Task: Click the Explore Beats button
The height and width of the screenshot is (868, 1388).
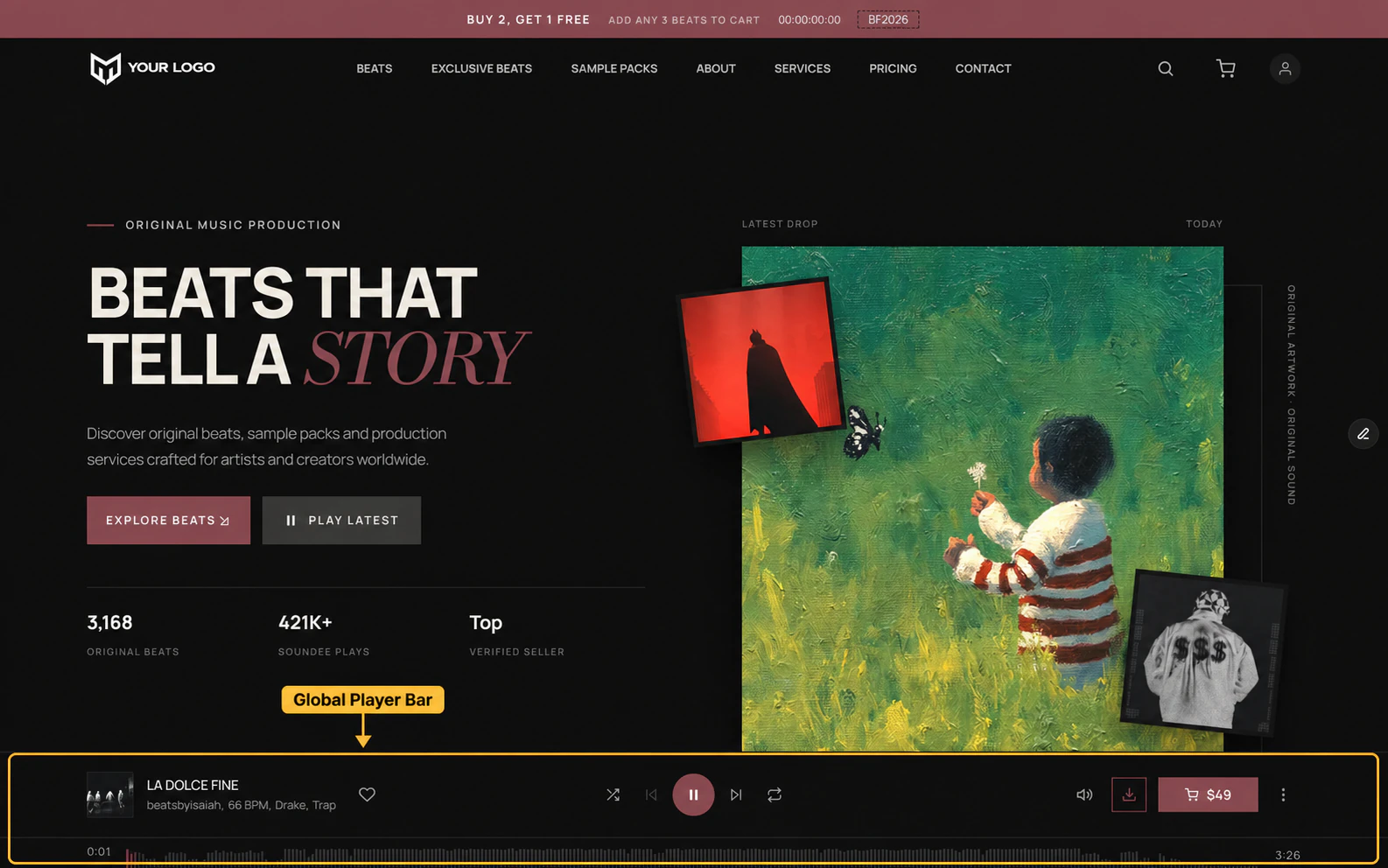Action: coord(168,521)
